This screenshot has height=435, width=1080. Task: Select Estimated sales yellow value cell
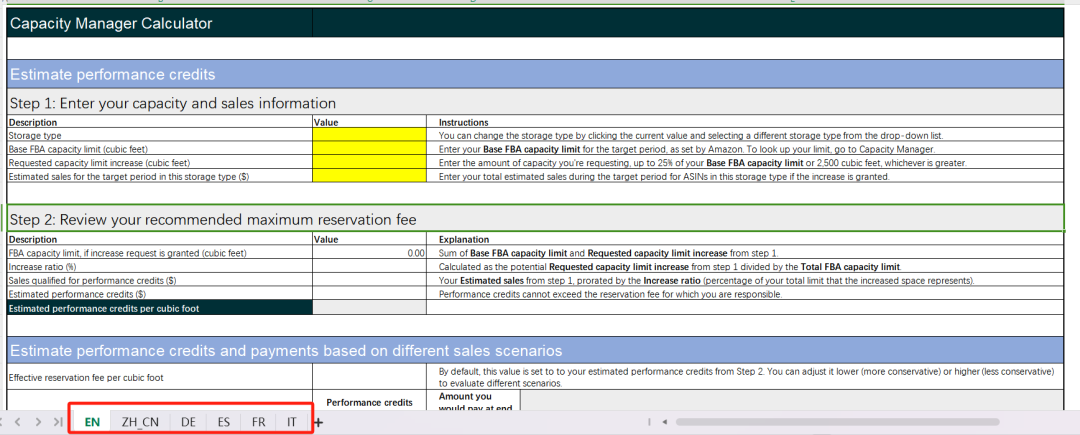tap(369, 176)
